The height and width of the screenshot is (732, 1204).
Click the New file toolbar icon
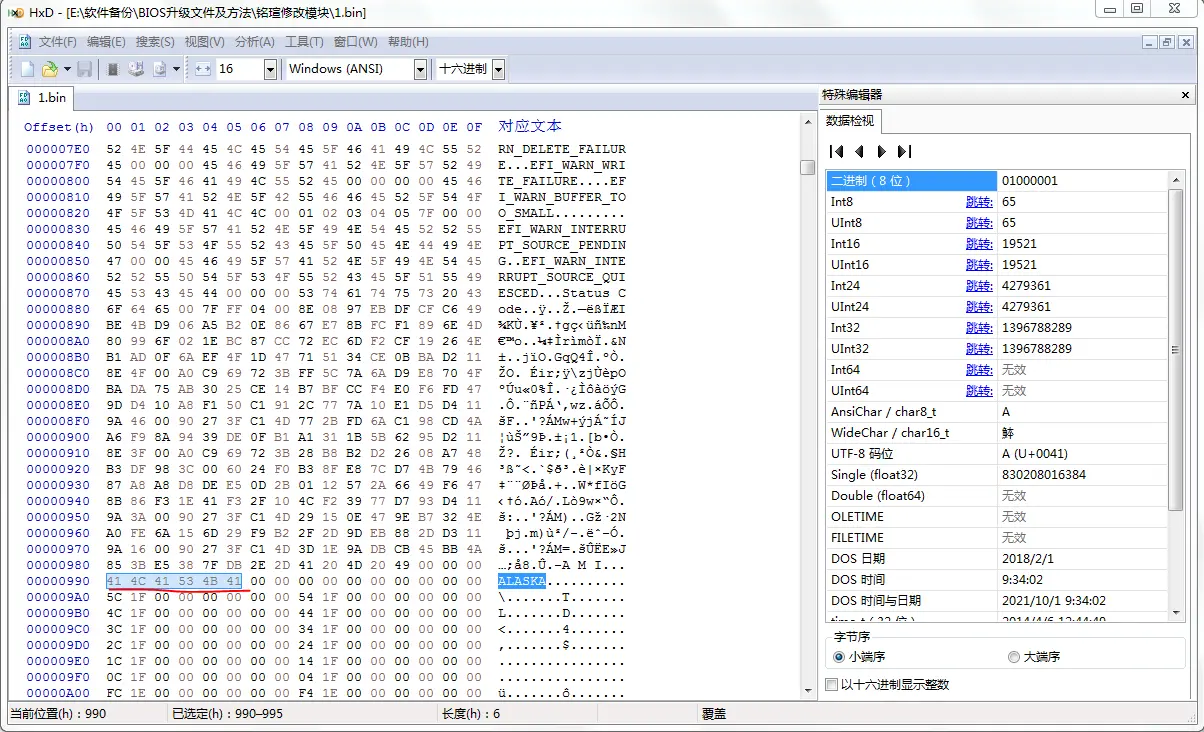[x=28, y=69]
